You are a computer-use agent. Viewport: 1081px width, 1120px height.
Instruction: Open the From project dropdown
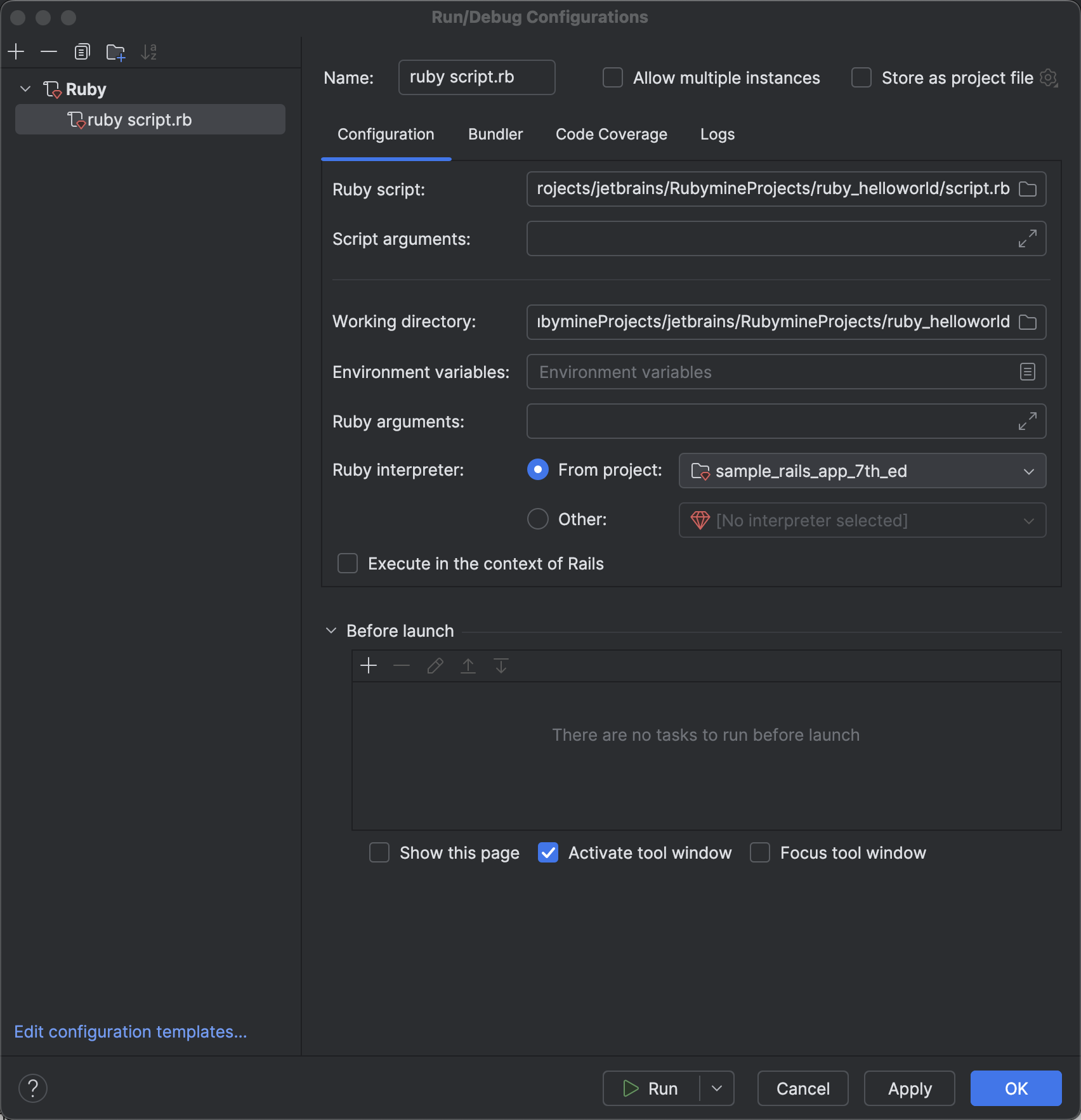(862, 471)
